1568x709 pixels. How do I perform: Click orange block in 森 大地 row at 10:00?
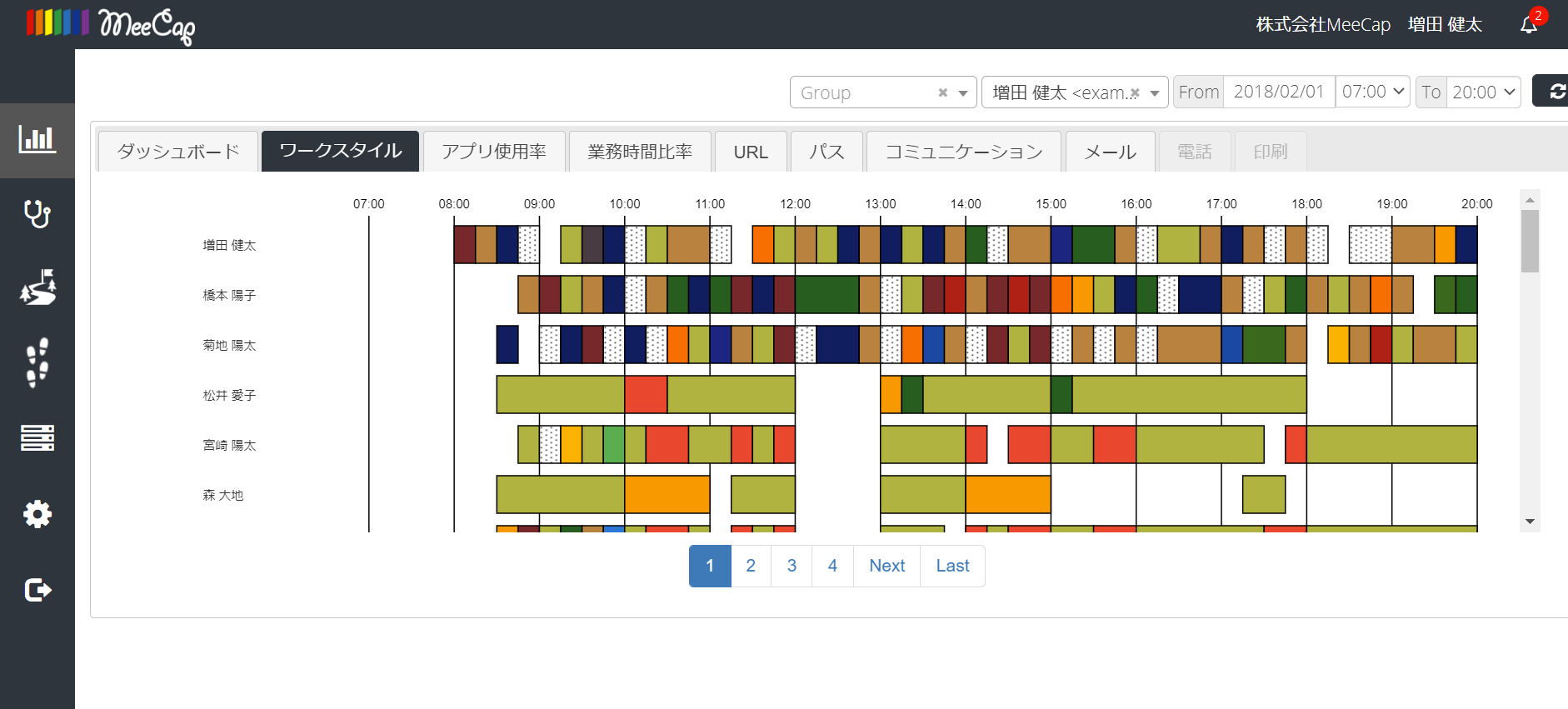click(x=667, y=495)
